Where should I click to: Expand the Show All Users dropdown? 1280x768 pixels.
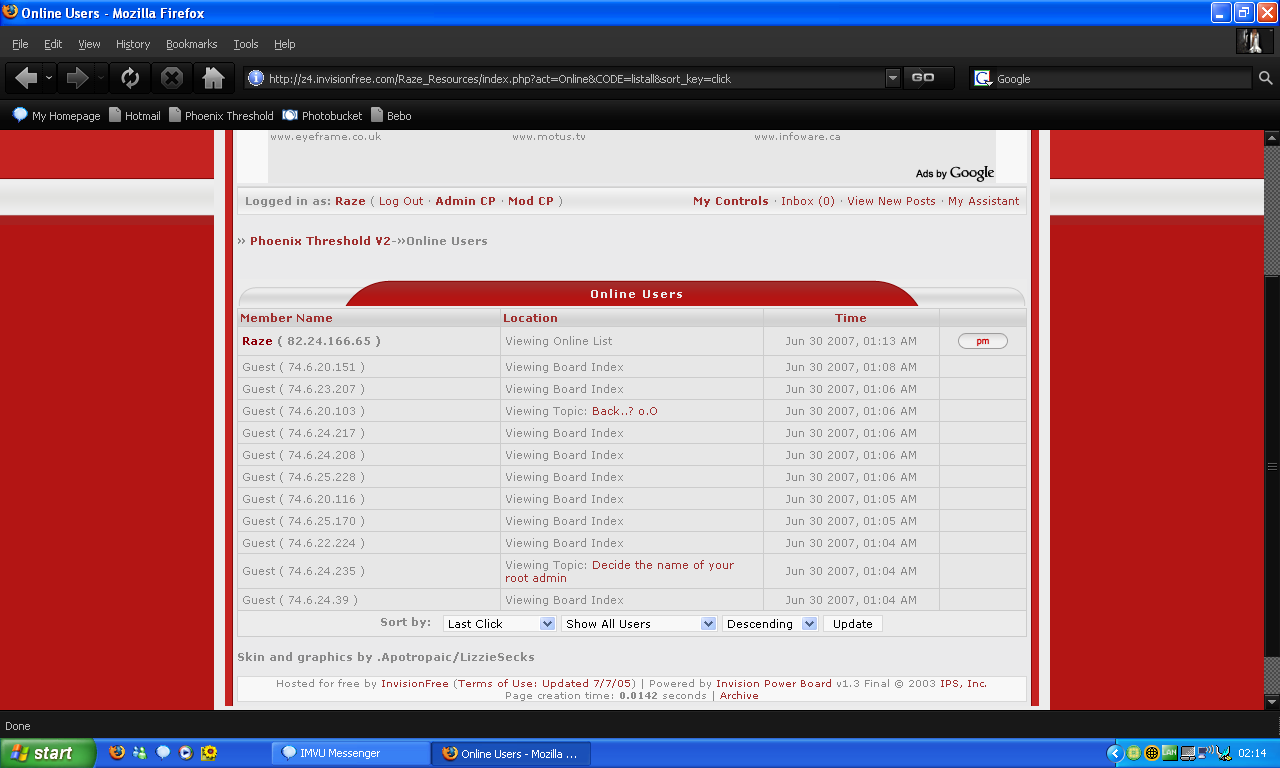[638, 624]
